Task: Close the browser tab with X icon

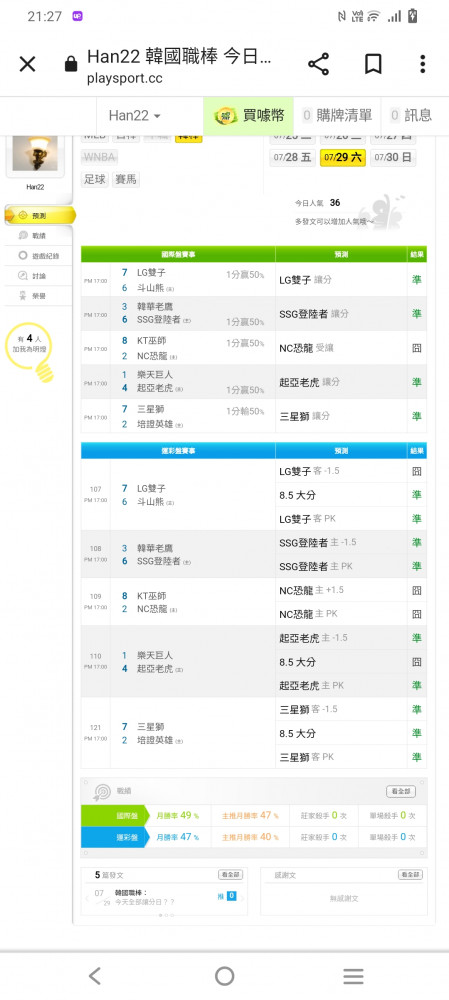Action: (x=27, y=64)
